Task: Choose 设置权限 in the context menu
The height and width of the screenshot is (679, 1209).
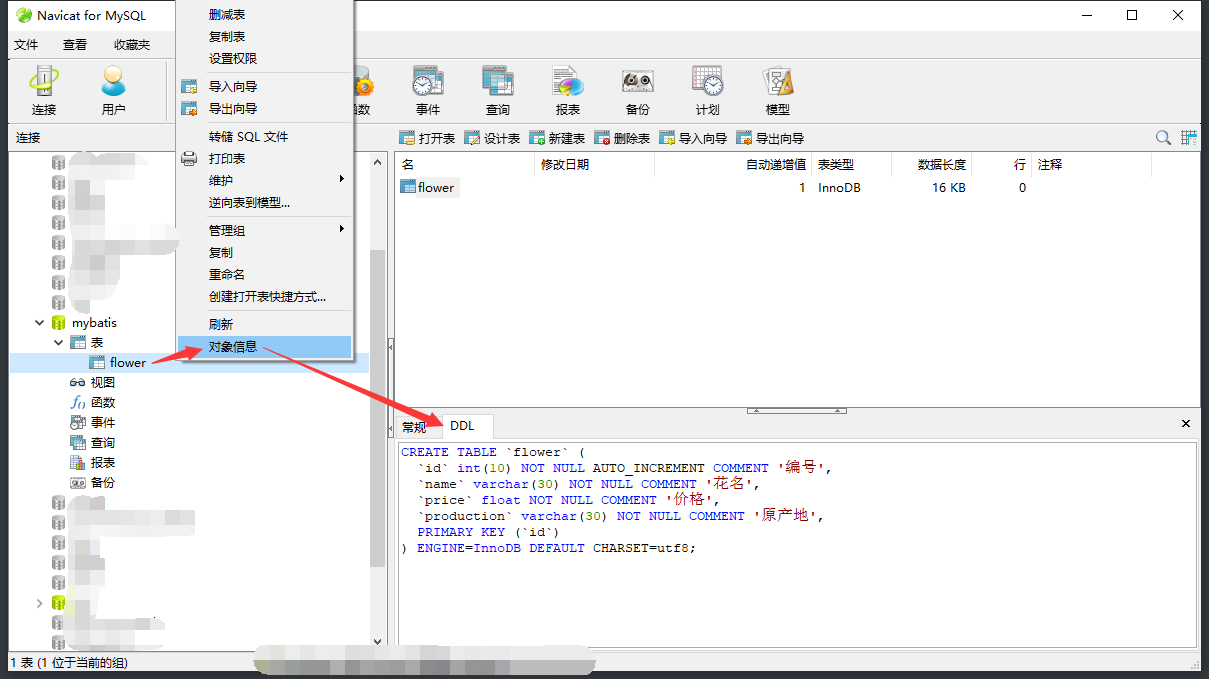Action: (233, 58)
